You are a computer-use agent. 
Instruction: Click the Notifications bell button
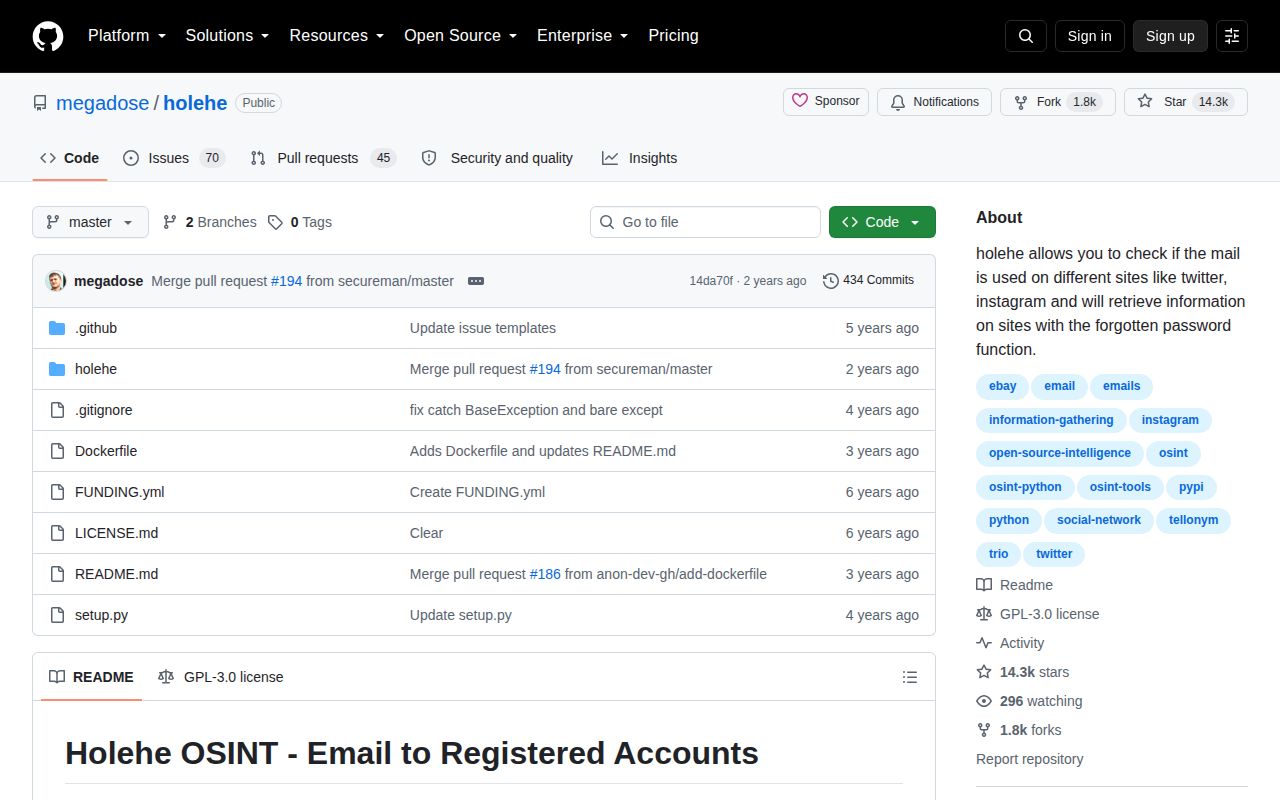click(934, 102)
